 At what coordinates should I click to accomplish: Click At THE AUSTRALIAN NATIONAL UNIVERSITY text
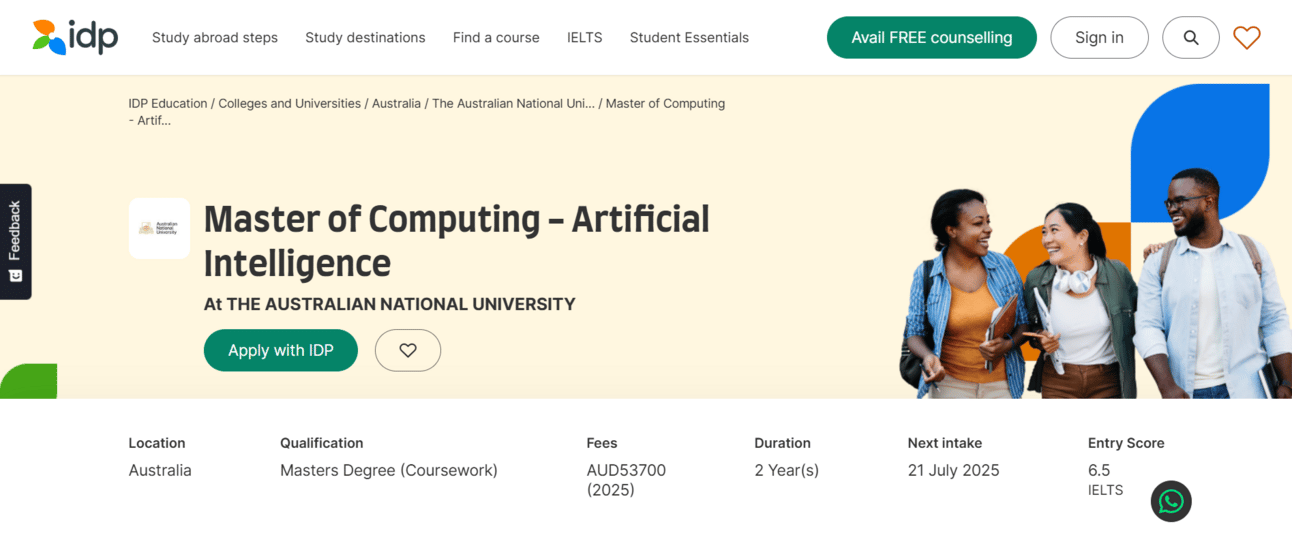[390, 304]
